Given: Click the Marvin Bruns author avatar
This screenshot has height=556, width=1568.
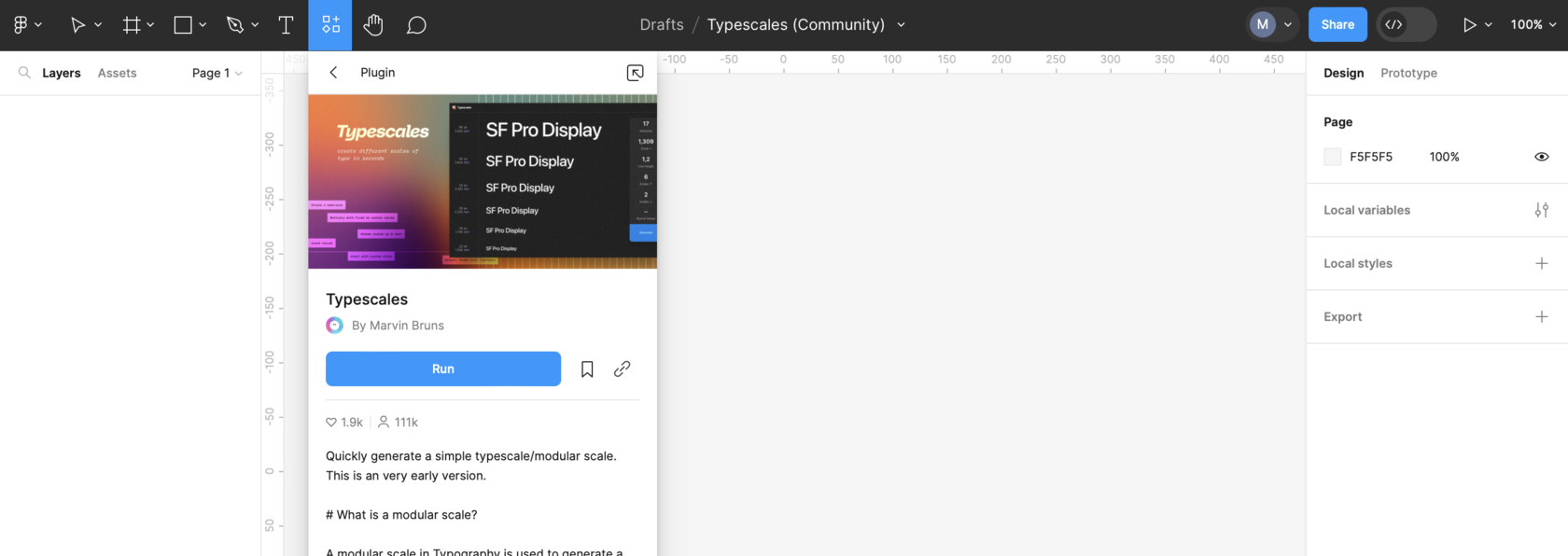Looking at the screenshot, I should [x=334, y=326].
